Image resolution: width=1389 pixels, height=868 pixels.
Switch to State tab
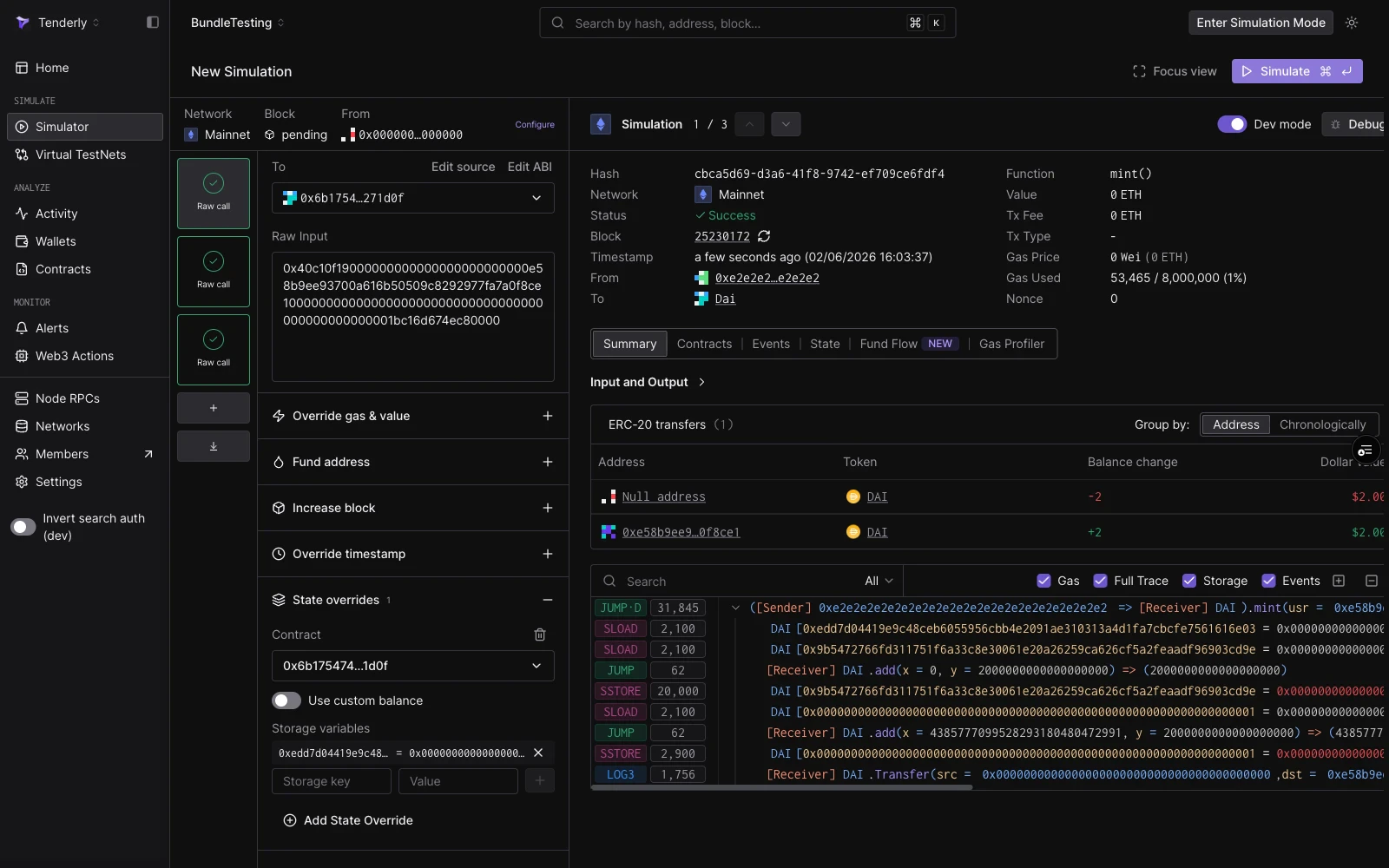point(825,344)
